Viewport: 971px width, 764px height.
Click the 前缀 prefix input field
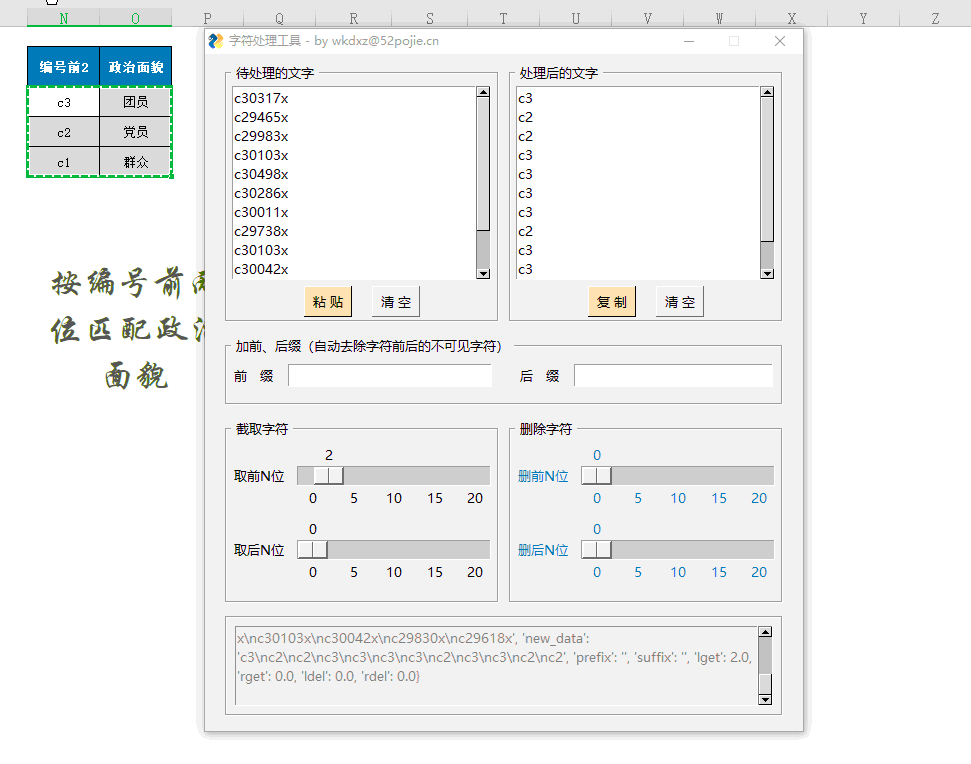(390, 375)
